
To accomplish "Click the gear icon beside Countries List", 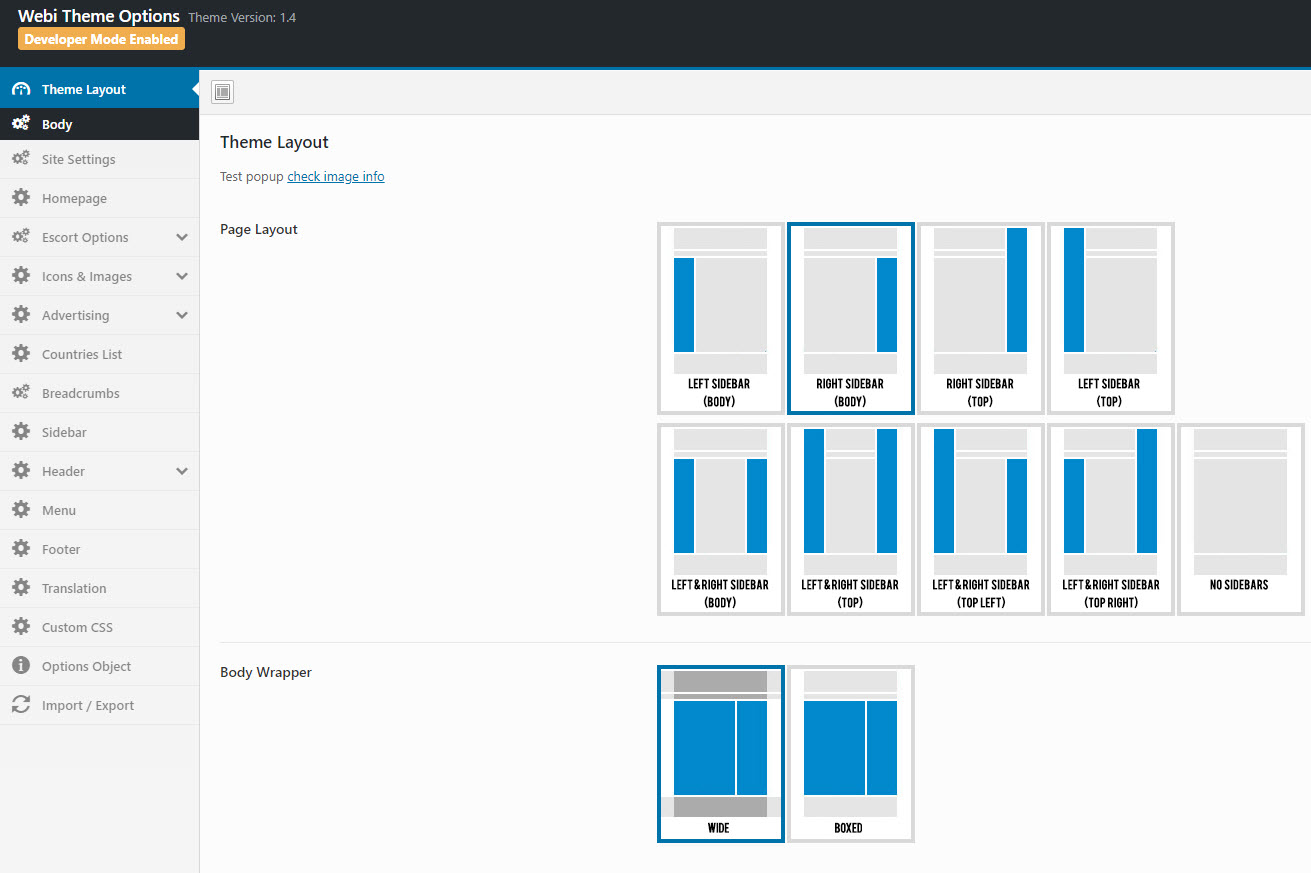I will point(21,354).
